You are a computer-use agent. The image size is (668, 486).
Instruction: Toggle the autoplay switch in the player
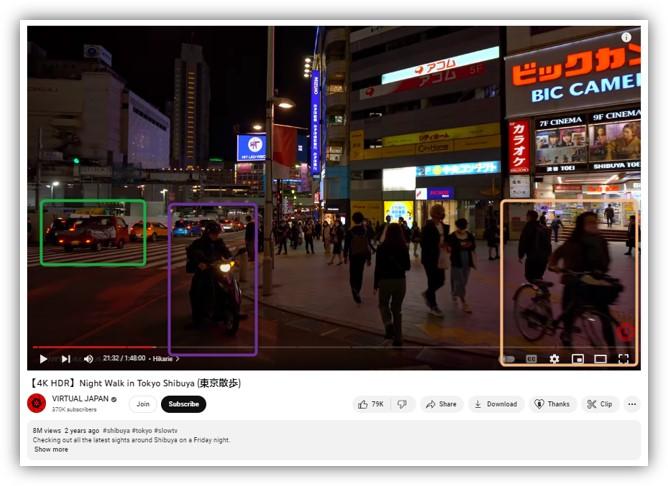point(509,359)
